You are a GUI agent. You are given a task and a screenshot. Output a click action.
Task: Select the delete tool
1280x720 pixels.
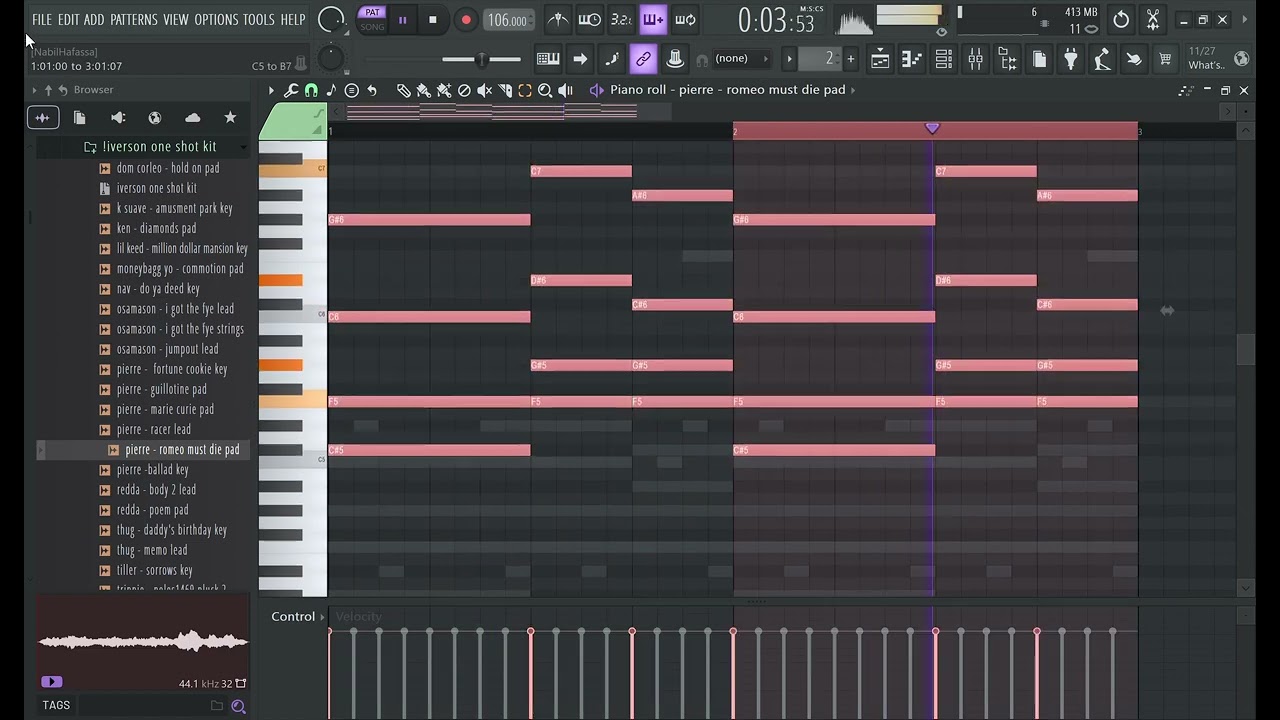coord(464,90)
